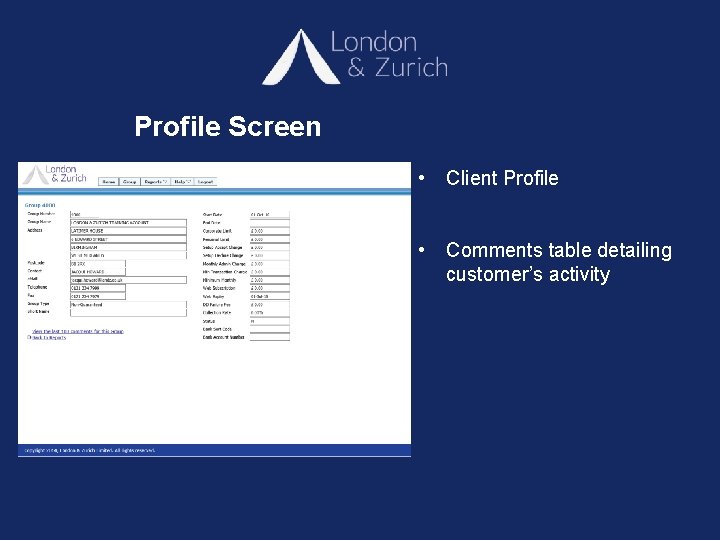Click the Group Type field
The height and width of the screenshot is (540, 720).
[128, 304]
